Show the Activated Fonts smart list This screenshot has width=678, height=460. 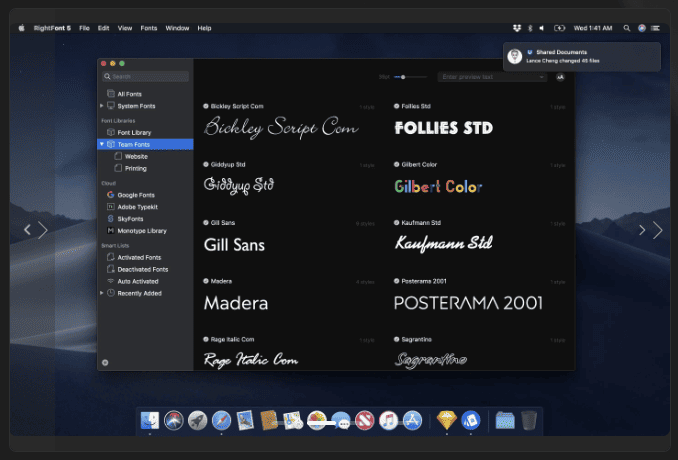139,257
